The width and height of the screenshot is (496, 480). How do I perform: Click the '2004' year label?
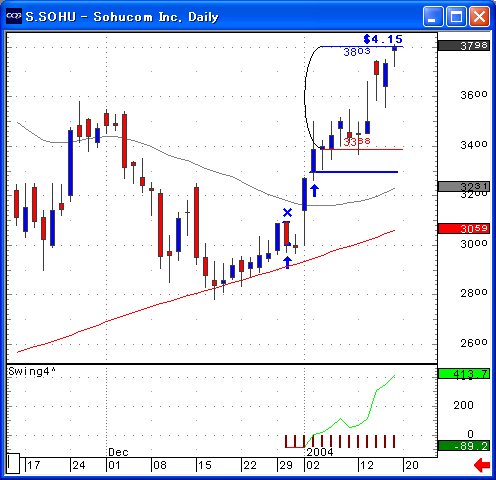click(x=320, y=452)
